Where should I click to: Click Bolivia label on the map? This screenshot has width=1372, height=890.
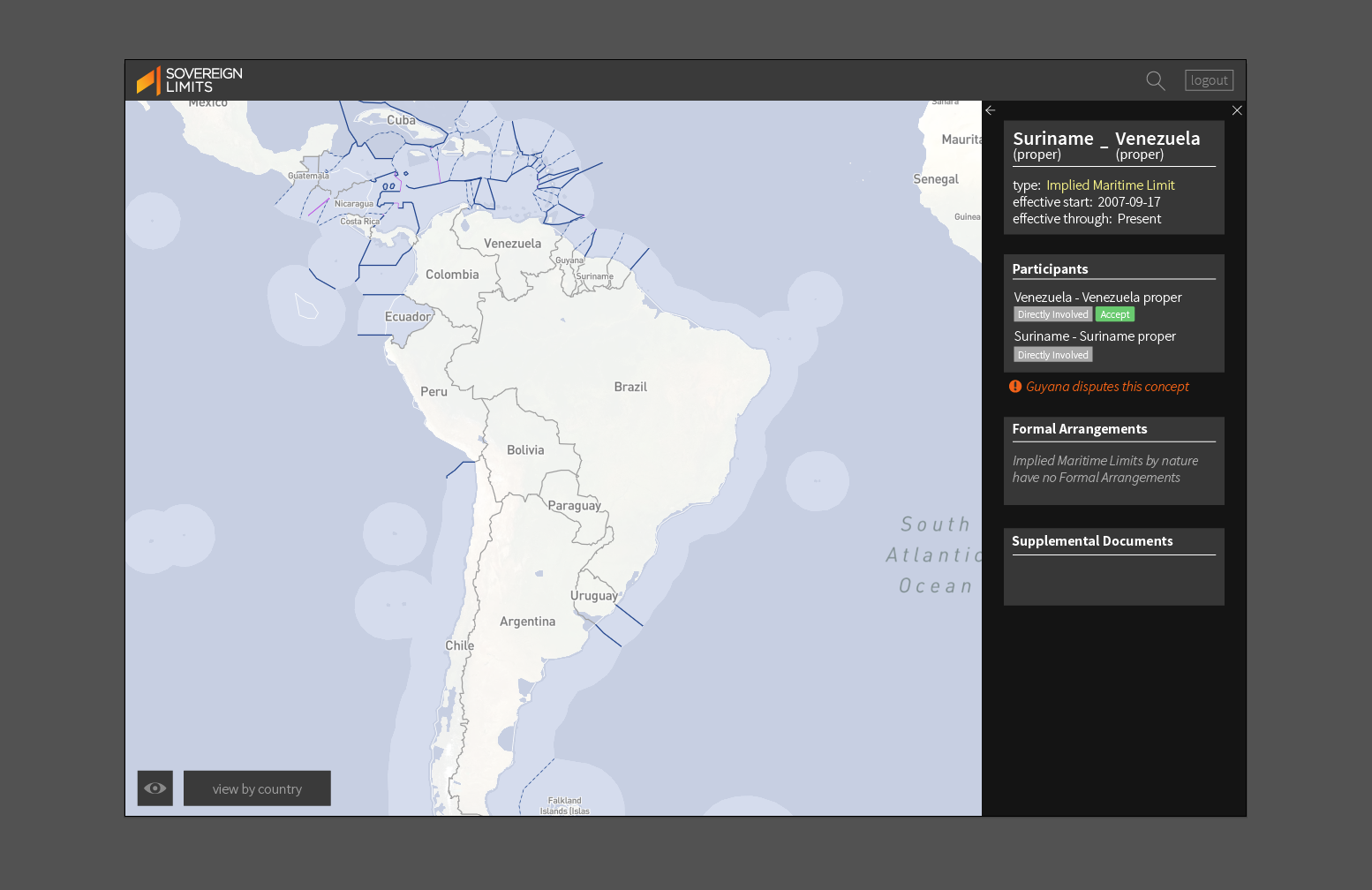(525, 450)
